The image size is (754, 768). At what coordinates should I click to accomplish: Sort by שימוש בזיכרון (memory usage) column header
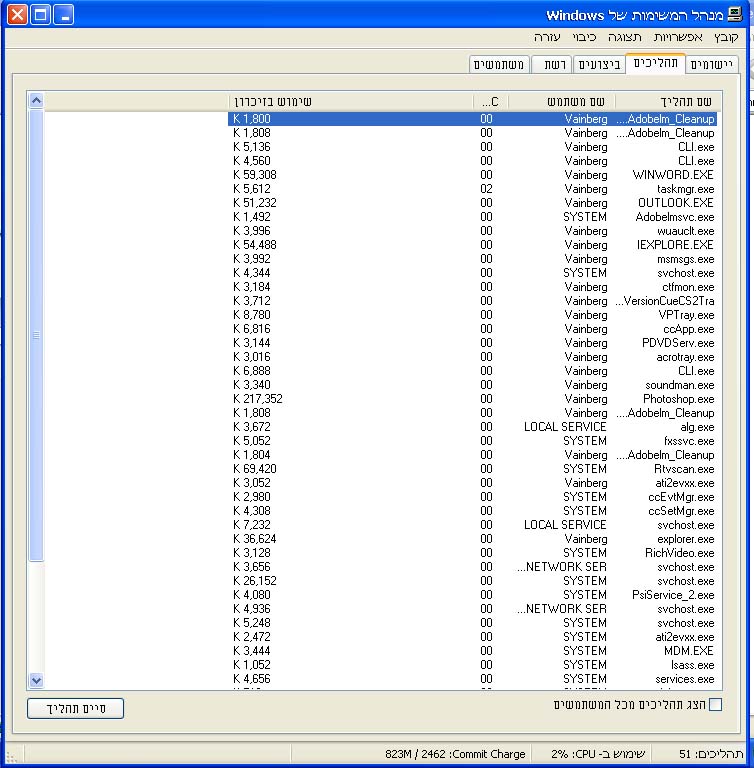coord(351,101)
